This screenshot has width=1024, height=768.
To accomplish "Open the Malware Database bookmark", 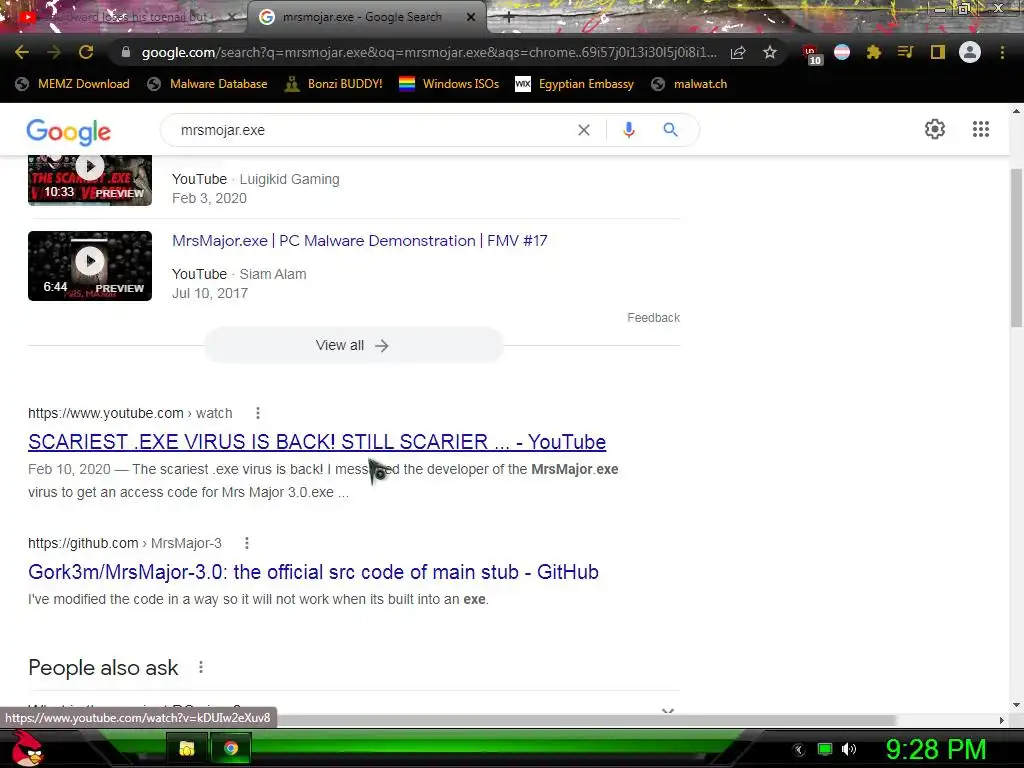I will 208,84.
